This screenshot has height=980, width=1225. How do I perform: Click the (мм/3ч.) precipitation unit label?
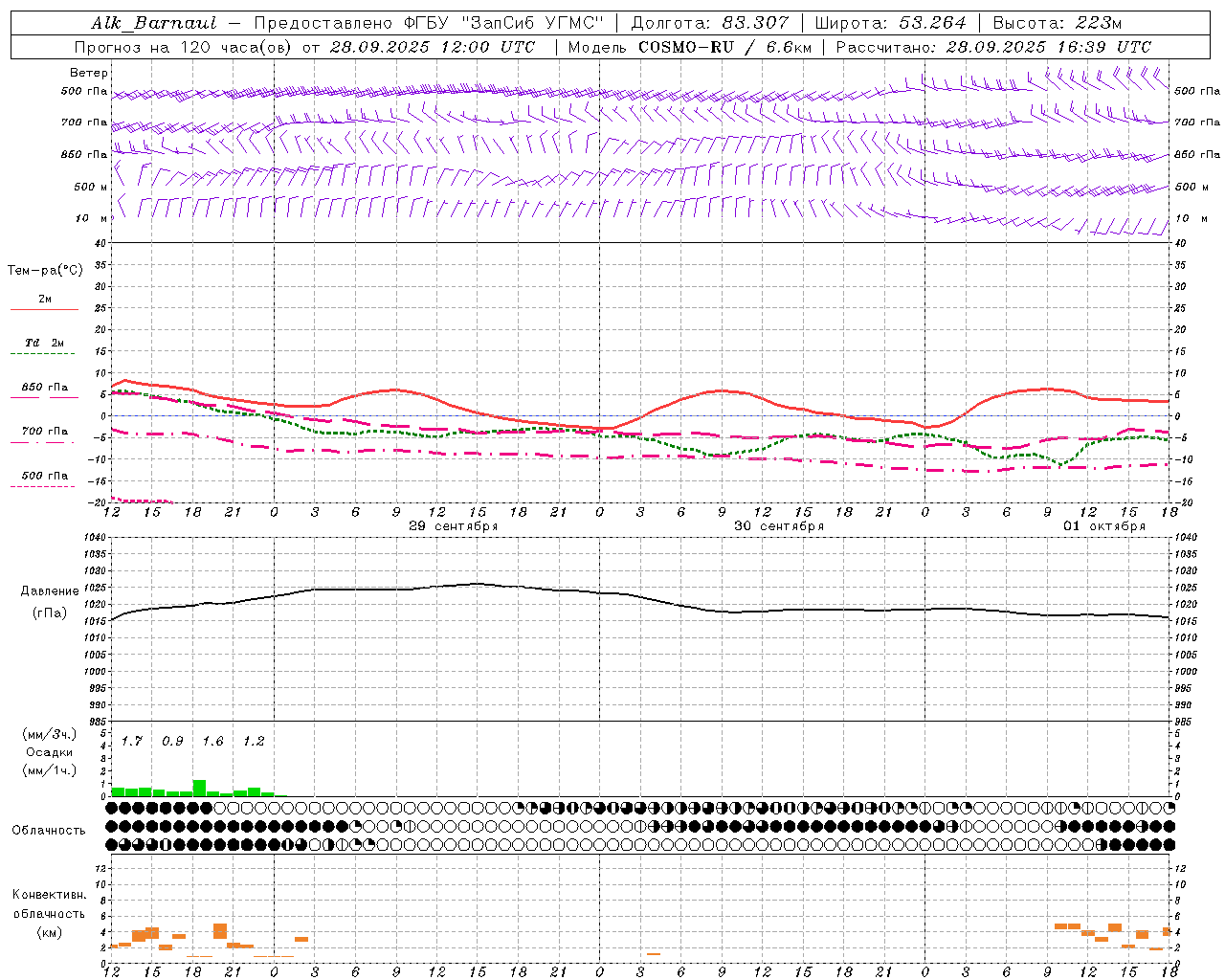coord(50,735)
